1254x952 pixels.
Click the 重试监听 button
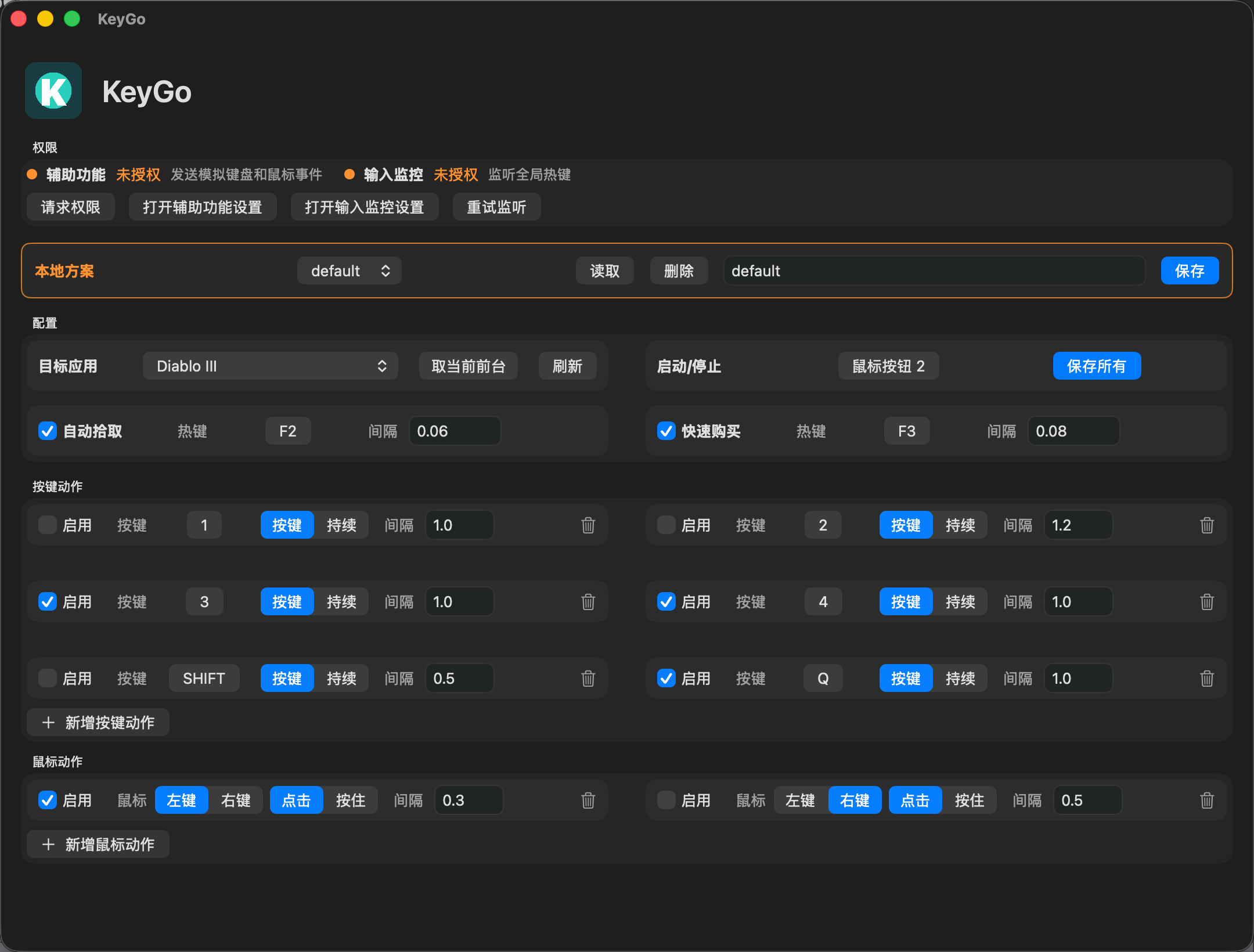pyautogui.click(x=497, y=207)
